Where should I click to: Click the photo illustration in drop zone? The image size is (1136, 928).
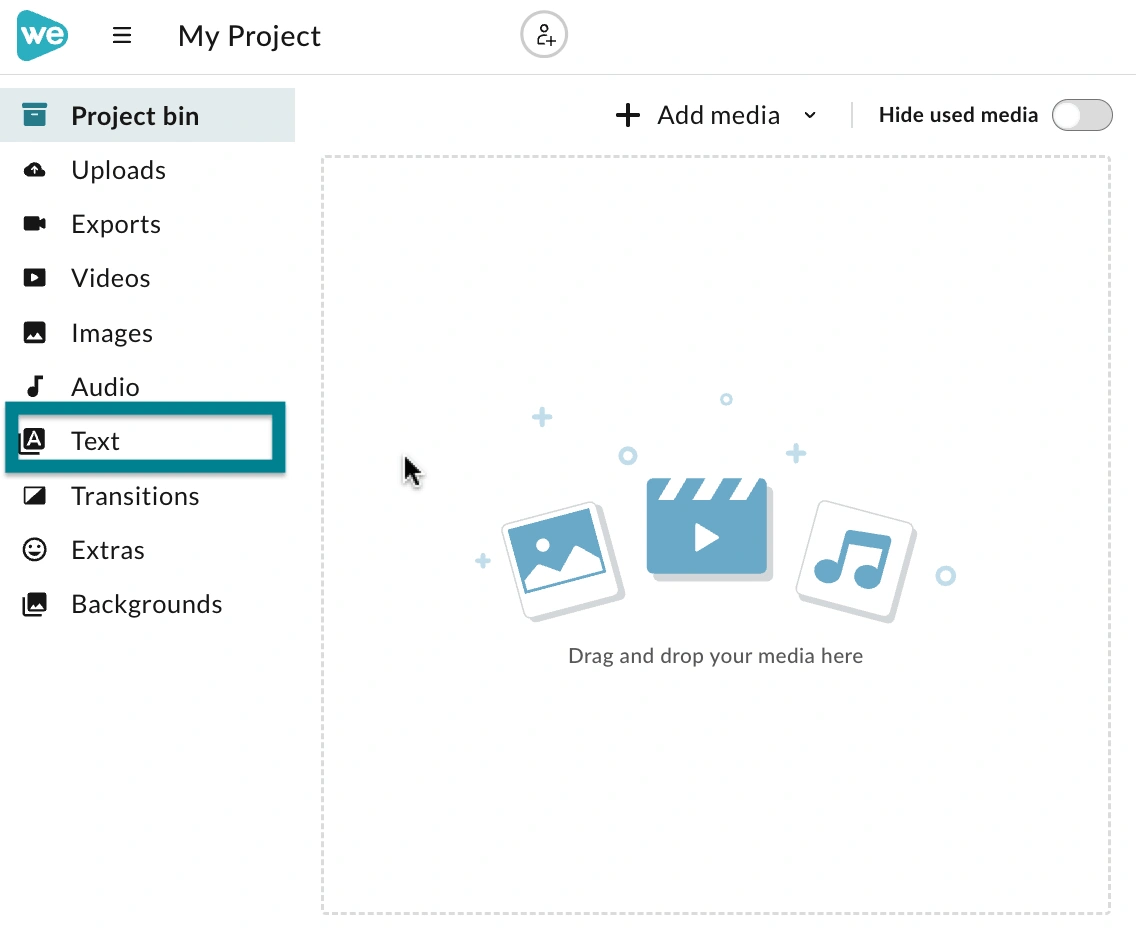click(x=562, y=561)
